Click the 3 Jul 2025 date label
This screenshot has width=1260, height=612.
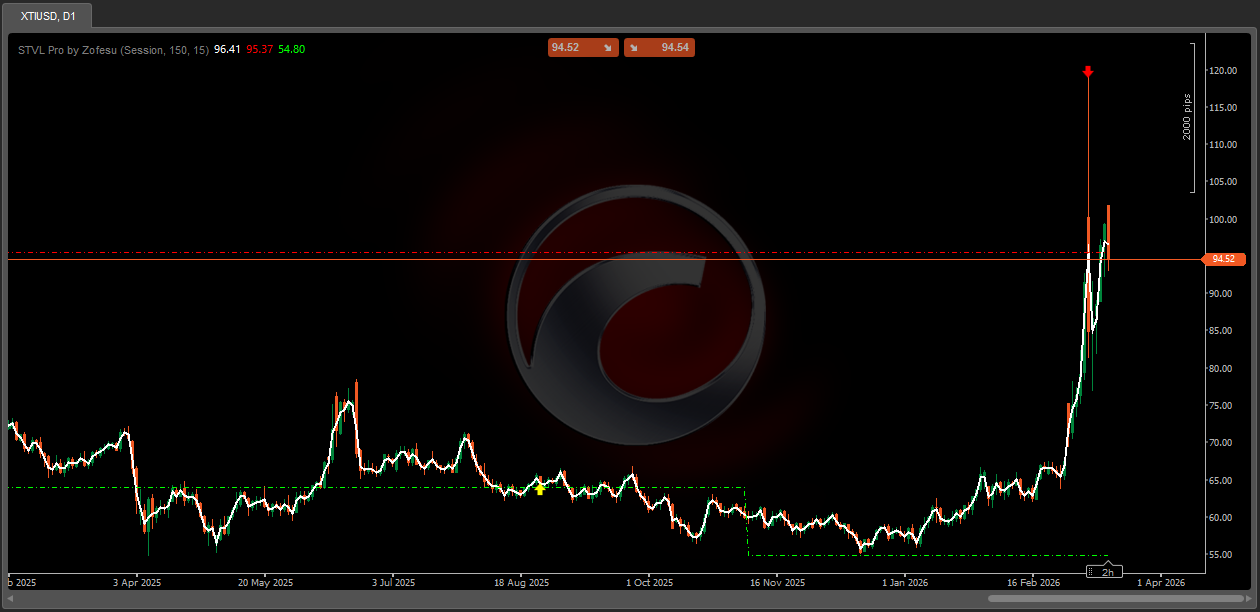coord(393,581)
